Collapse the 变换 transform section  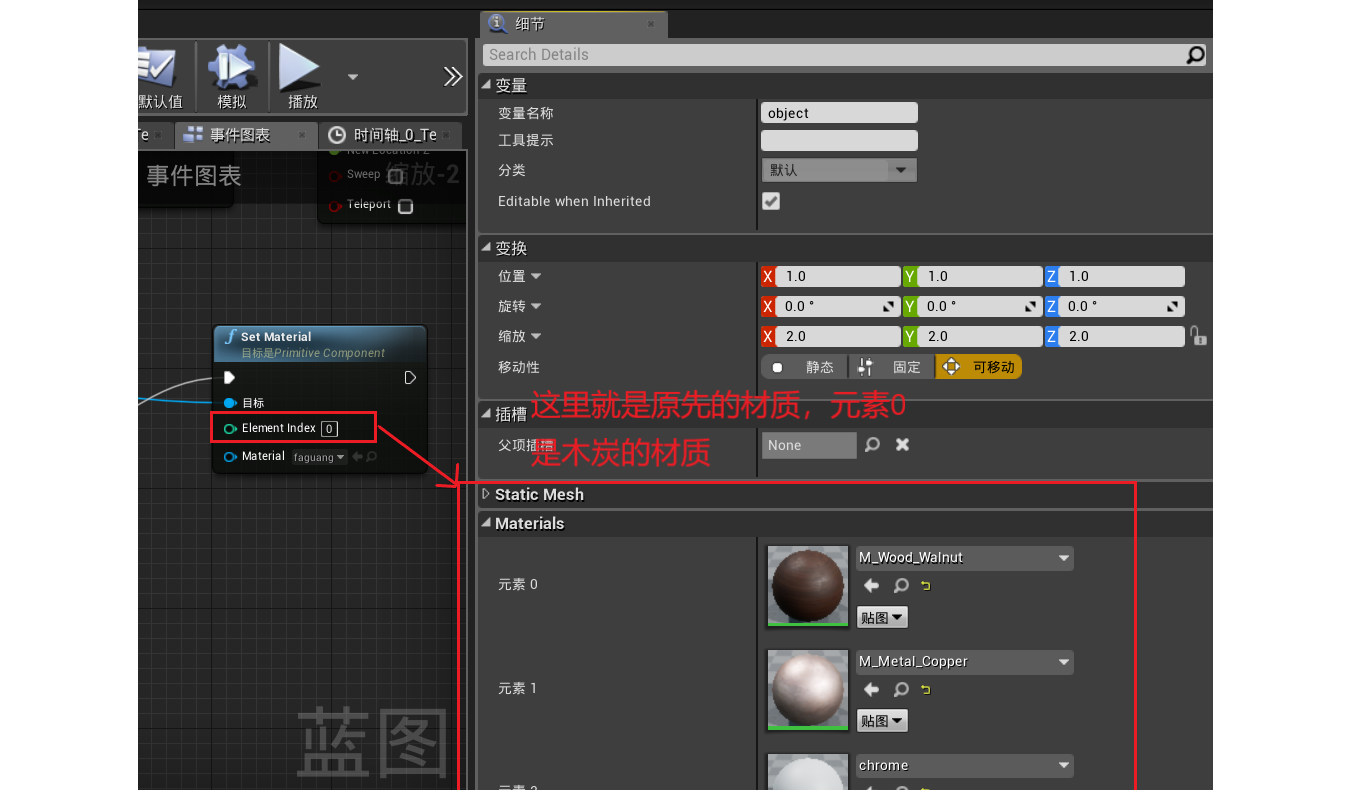(486, 247)
